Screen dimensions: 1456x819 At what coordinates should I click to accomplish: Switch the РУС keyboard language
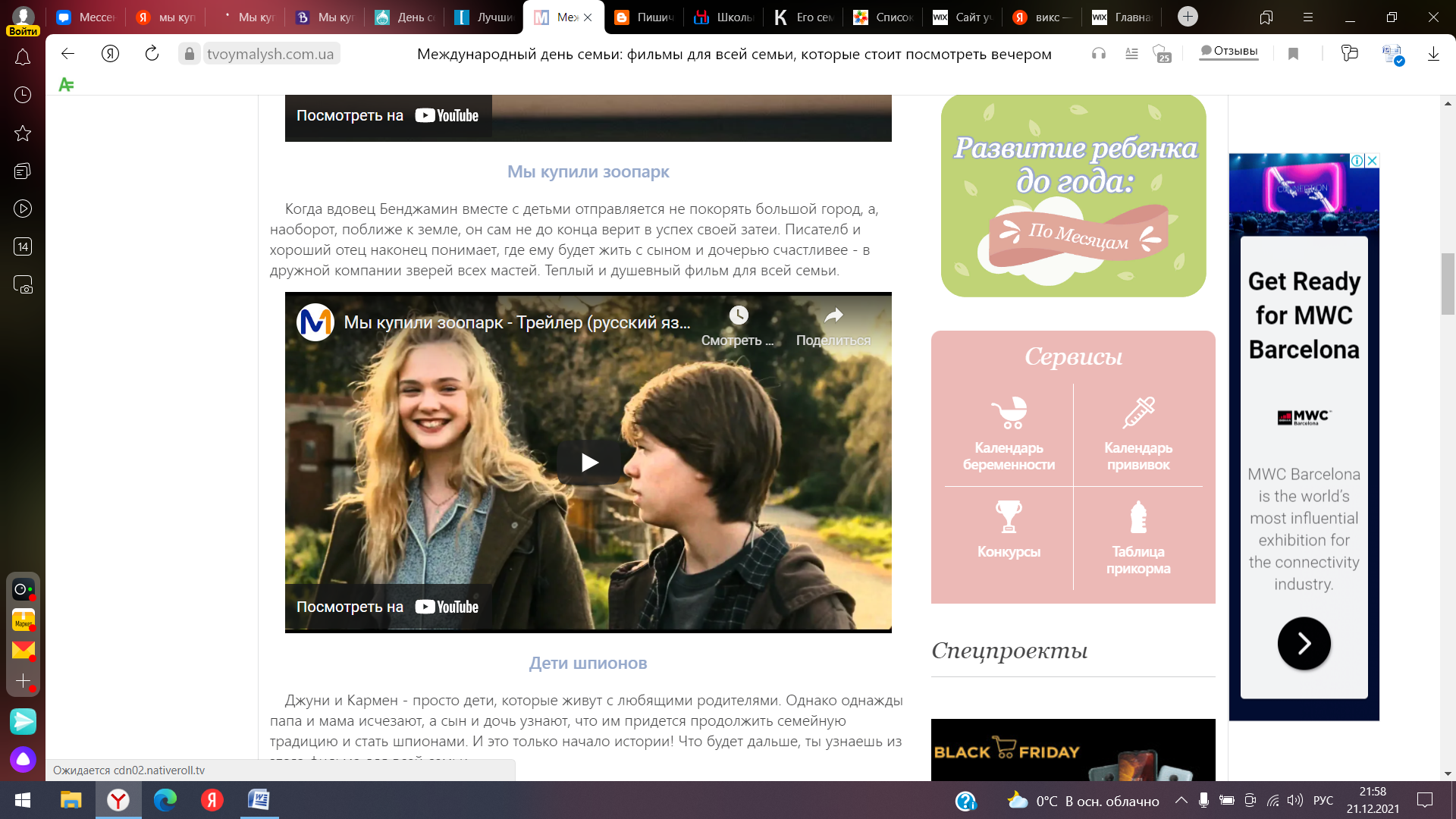click(x=1323, y=801)
